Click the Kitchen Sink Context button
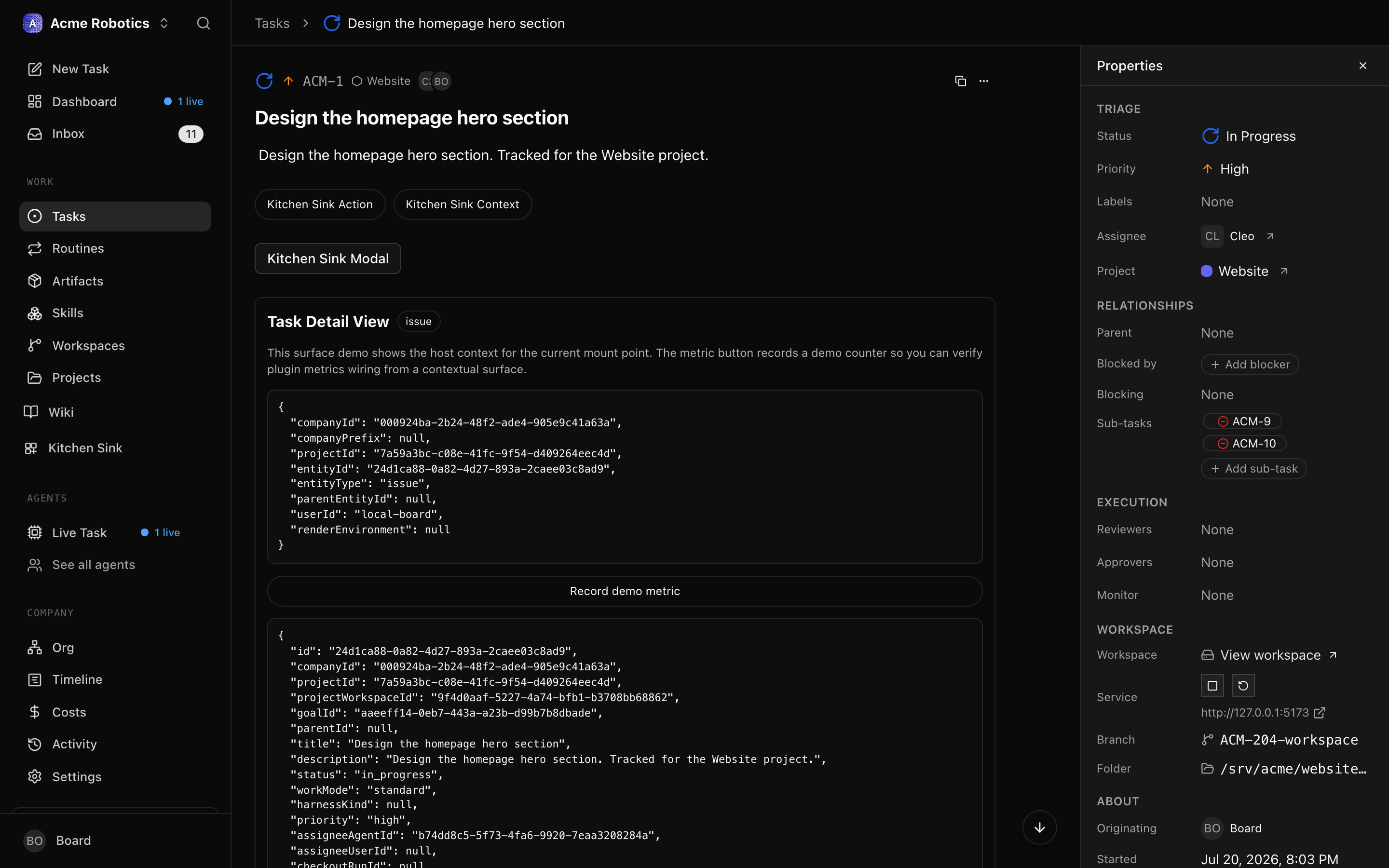This screenshot has height=868, width=1389. (x=462, y=204)
